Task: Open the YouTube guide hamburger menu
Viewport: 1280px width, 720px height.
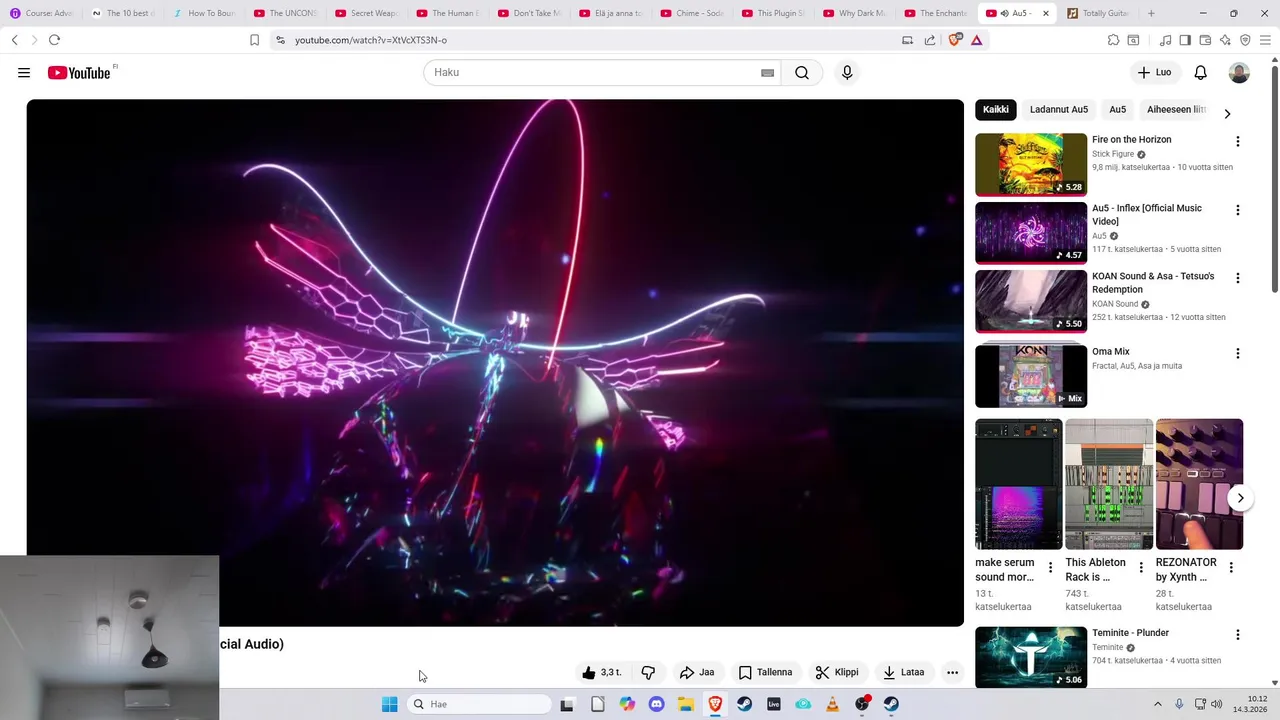Action: click(x=24, y=73)
